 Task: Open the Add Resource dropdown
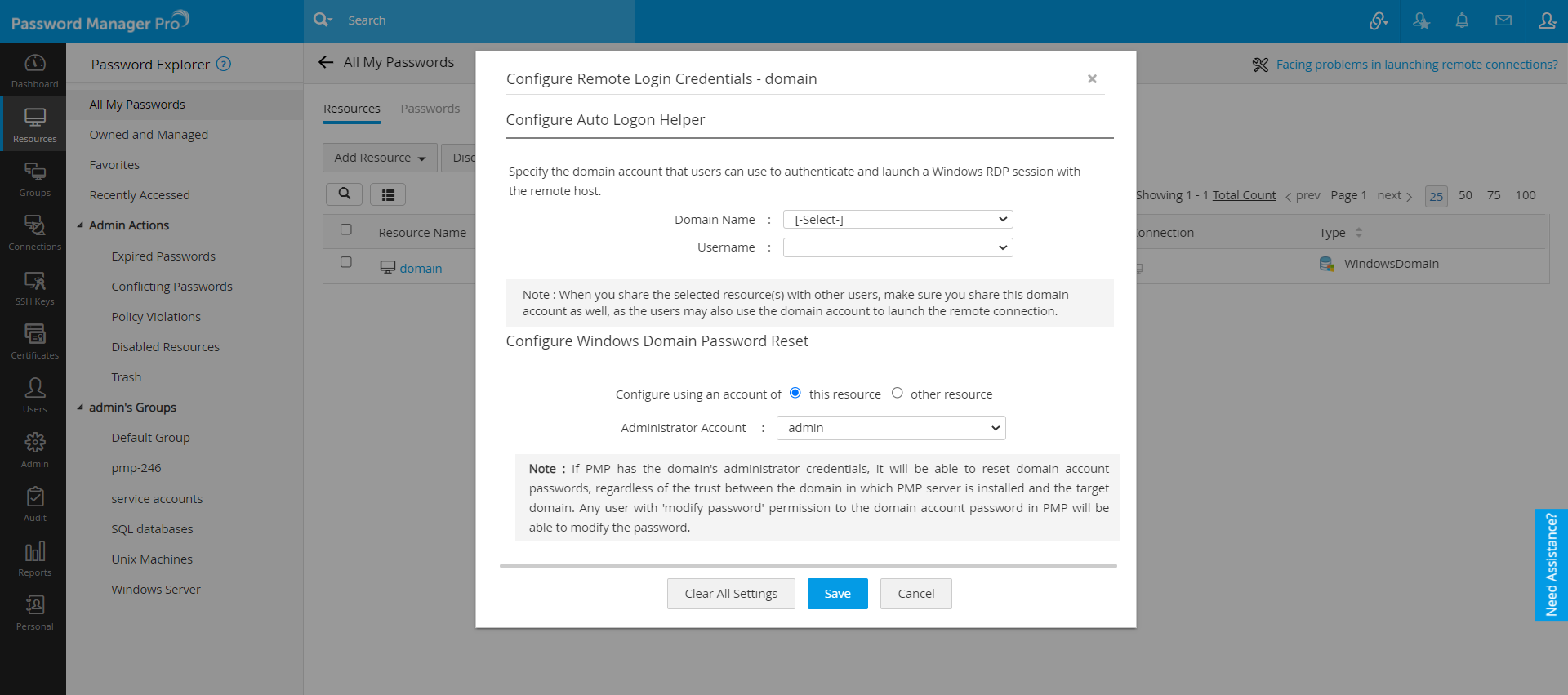pos(381,158)
